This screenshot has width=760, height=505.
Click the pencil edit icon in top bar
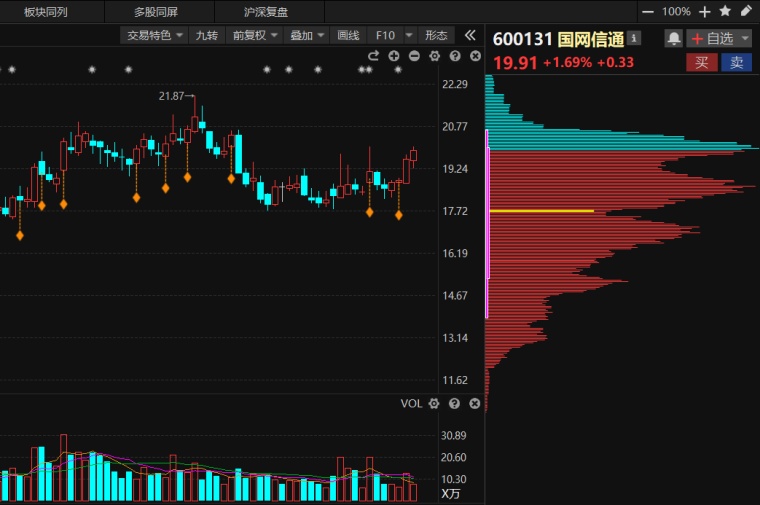click(x=746, y=11)
